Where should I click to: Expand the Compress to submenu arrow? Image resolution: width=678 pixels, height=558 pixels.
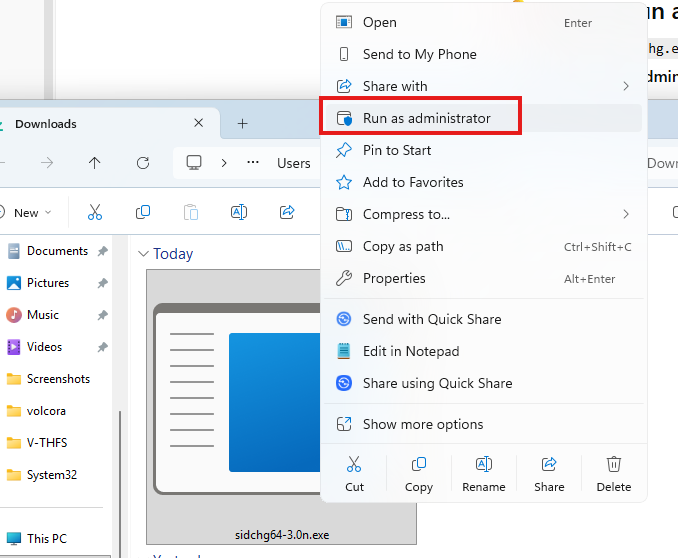[626, 214]
